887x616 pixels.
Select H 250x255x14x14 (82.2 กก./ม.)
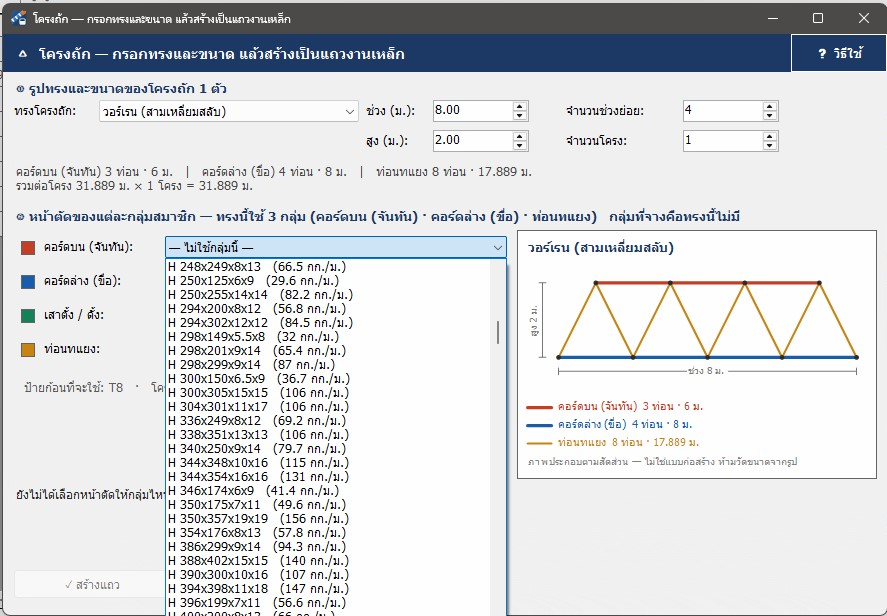(328, 295)
